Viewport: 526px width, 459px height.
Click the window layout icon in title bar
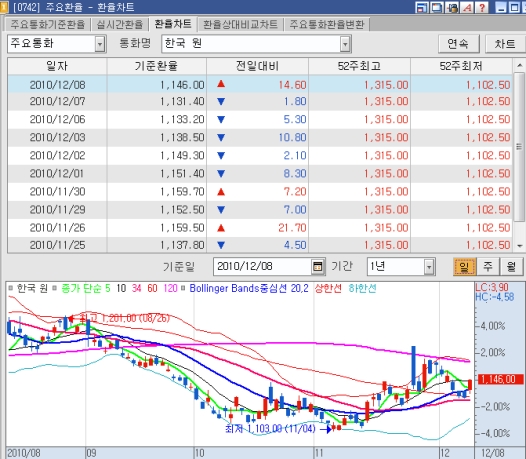coord(422,7)
